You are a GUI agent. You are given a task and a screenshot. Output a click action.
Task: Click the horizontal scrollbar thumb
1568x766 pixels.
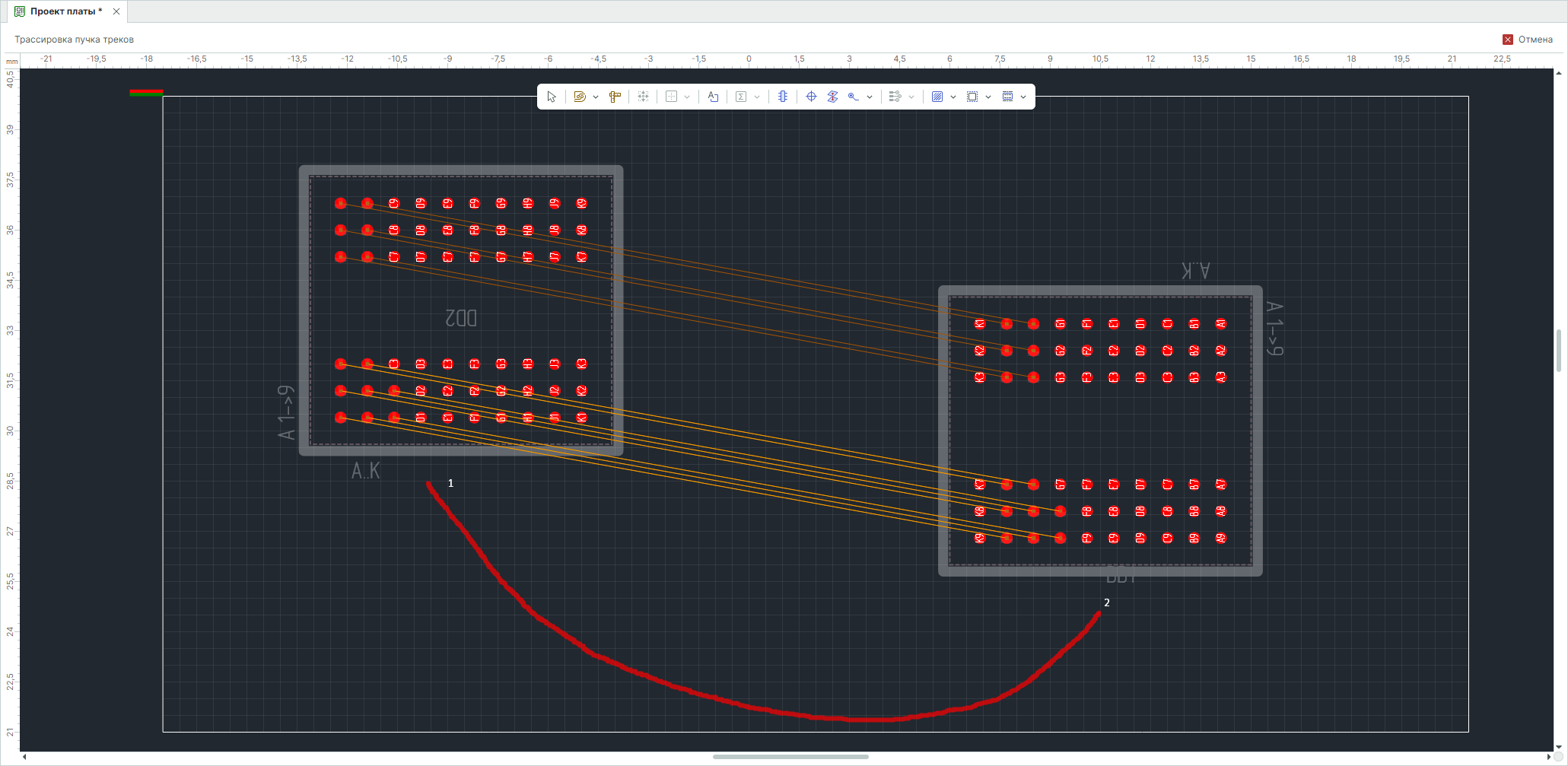click(790, 757)
